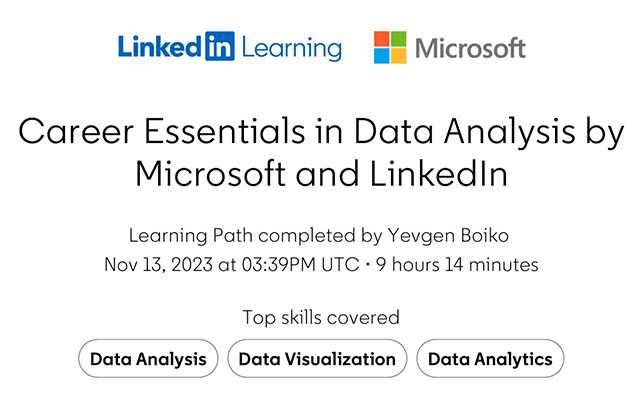Click the green square in Microsoft logo
Image resolution: width=640 pixels, height=400 pixels.
click(399, 39)
